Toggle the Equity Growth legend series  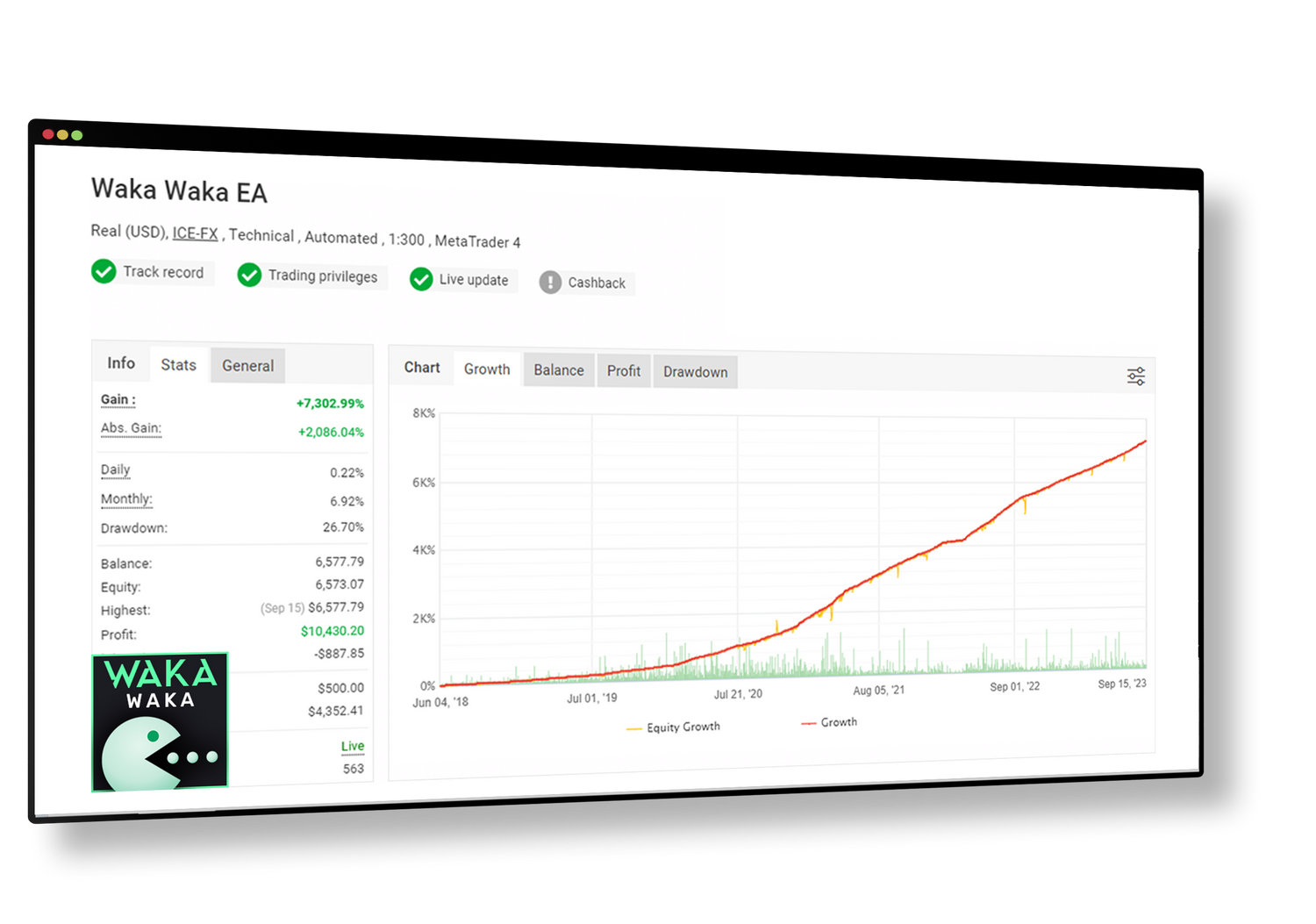(x=674, y=727)
